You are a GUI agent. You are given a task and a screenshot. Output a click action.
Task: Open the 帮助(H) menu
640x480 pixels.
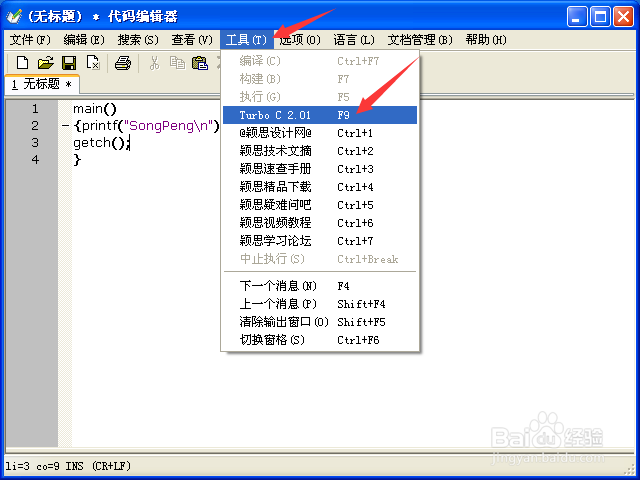tap(486, 40)
